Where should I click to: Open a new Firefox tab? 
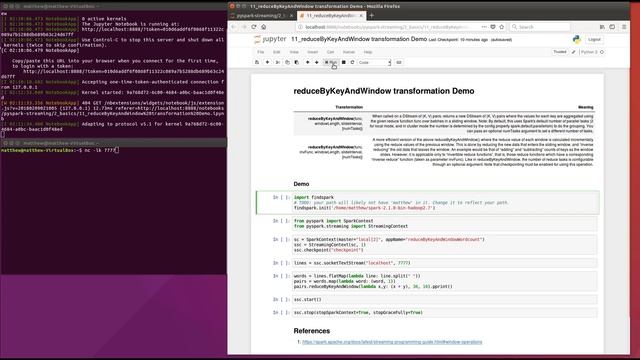371,16
